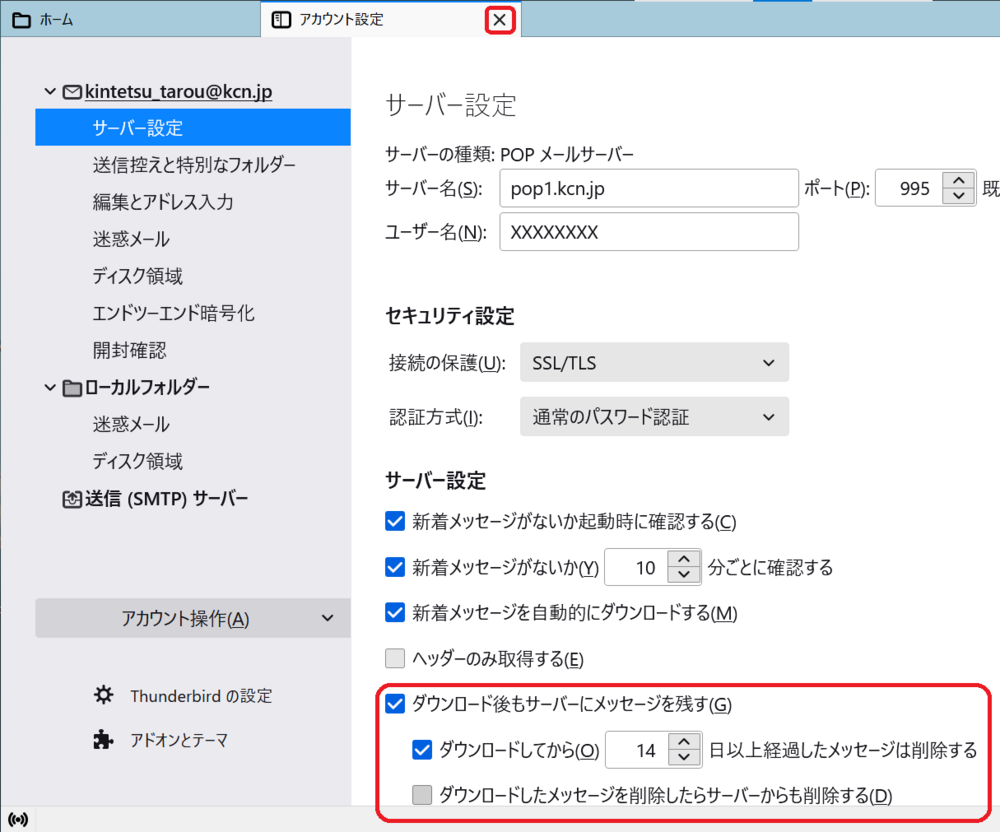Collapse the ローカルフォルダー tree
The width and height of the screenshot is (1000, 832).
(x=50, y=388)
